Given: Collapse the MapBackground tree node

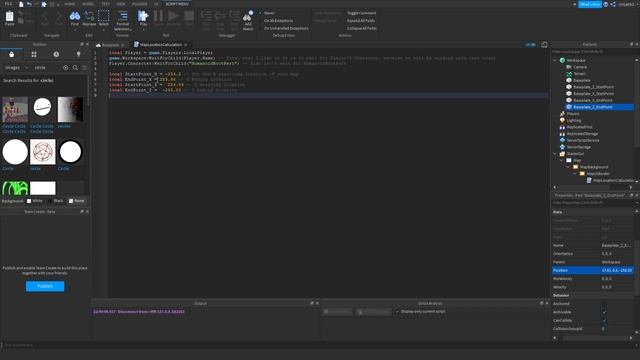Looking at the screenshot, I should pos(568,167).
